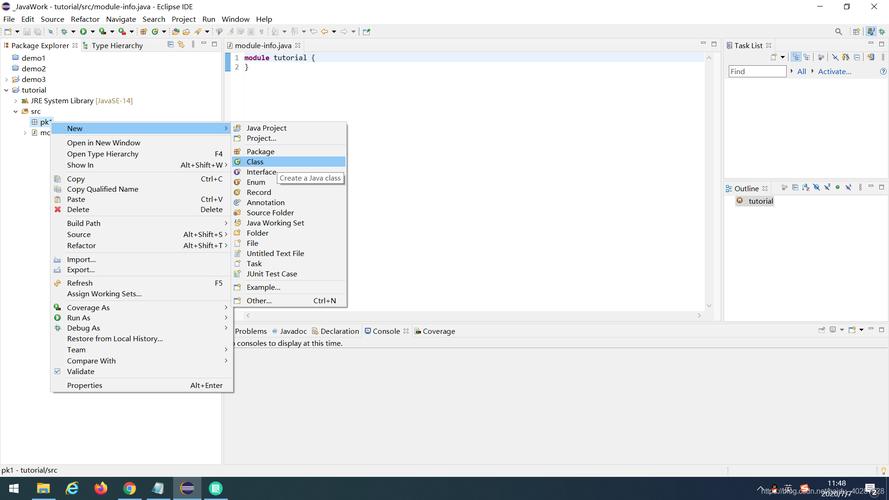Open the Refactor menu in menu bar
889x500 pixels.
tap(85, 19)
